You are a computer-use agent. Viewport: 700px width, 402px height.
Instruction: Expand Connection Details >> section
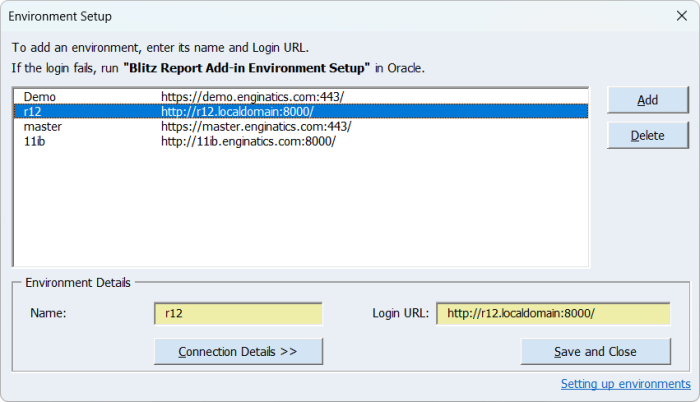click(238, 352)
